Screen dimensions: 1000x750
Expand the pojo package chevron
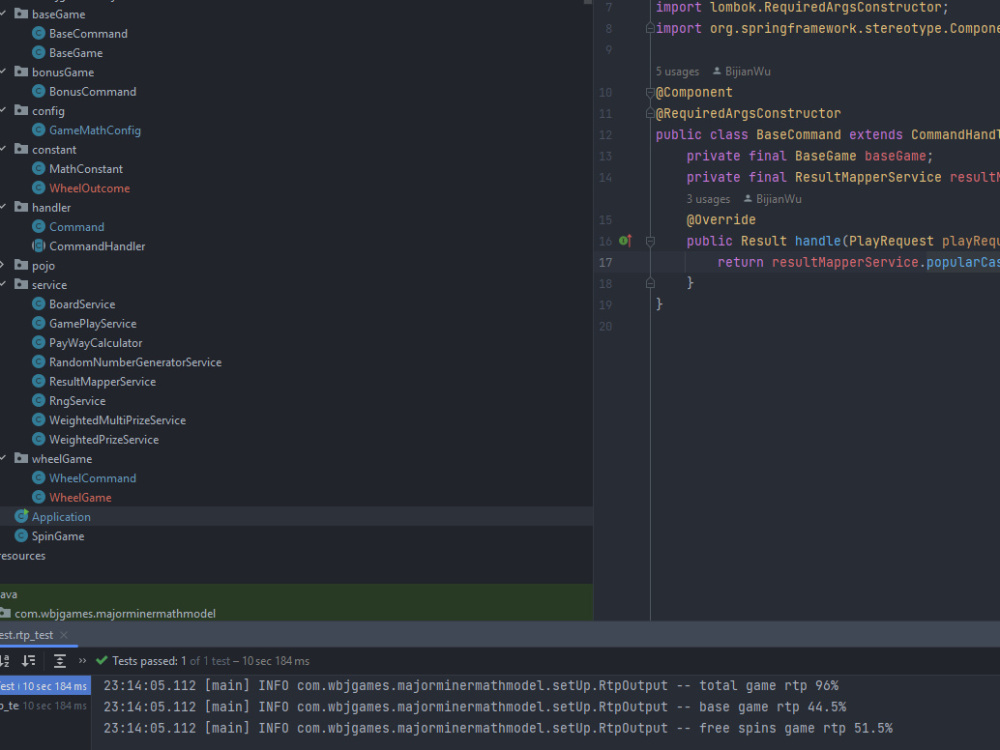pyautogui.click(x=3, y=265)
